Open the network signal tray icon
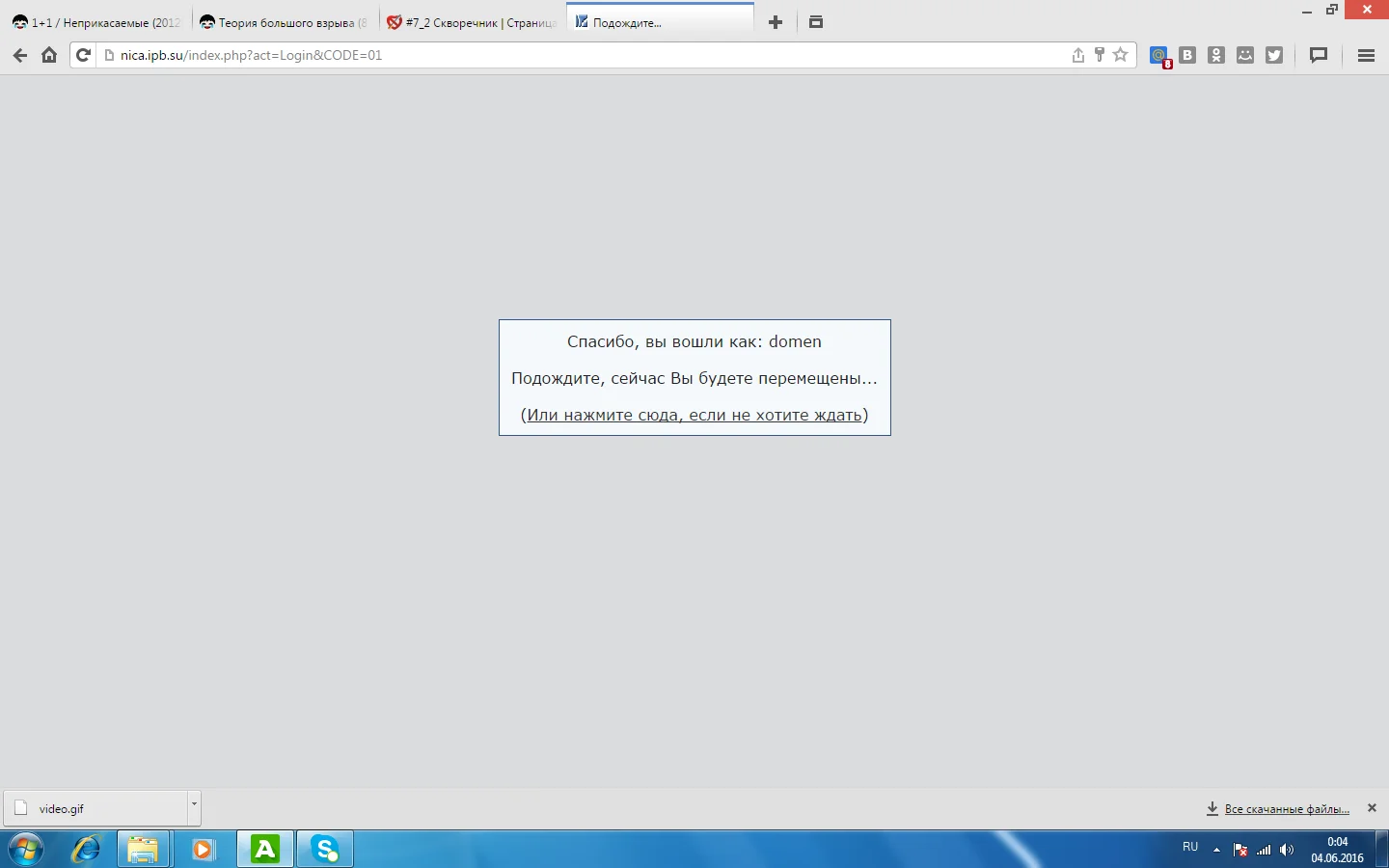Viewport: 1389px width, 868px height. pos(1264,850)
